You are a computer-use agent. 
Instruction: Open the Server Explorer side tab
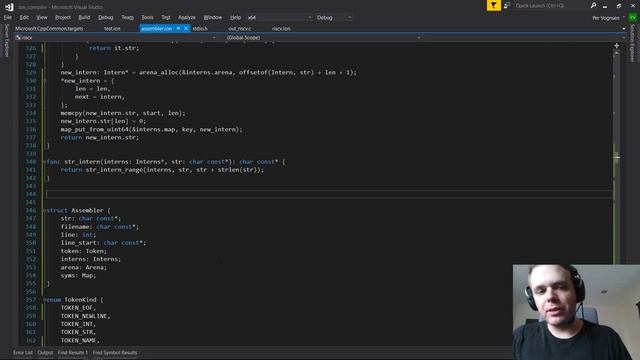[x=6, y=40]
